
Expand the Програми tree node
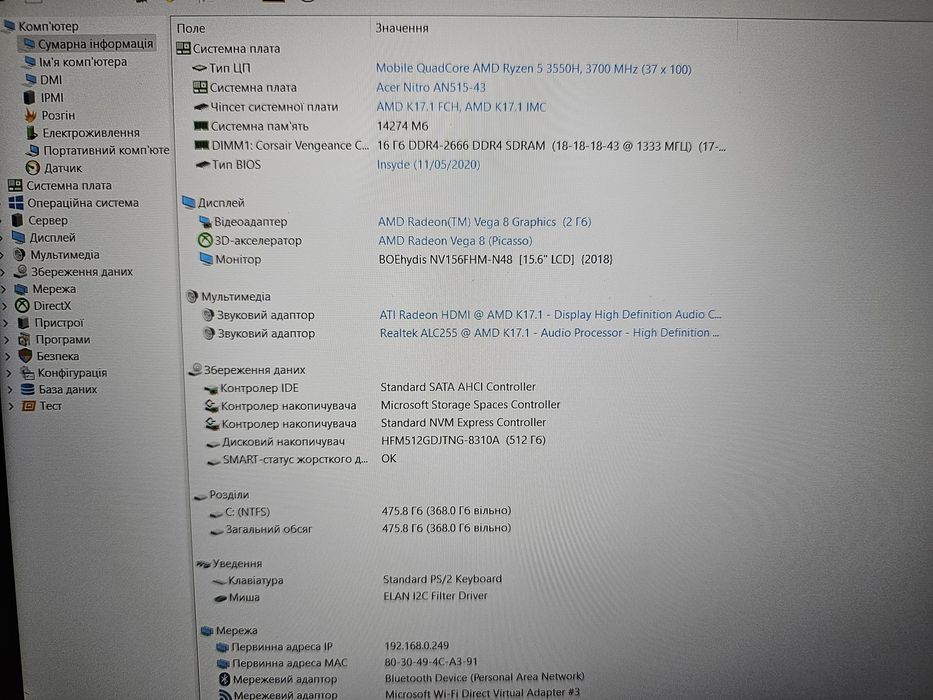pyautogui.click(x=8, y=340)
